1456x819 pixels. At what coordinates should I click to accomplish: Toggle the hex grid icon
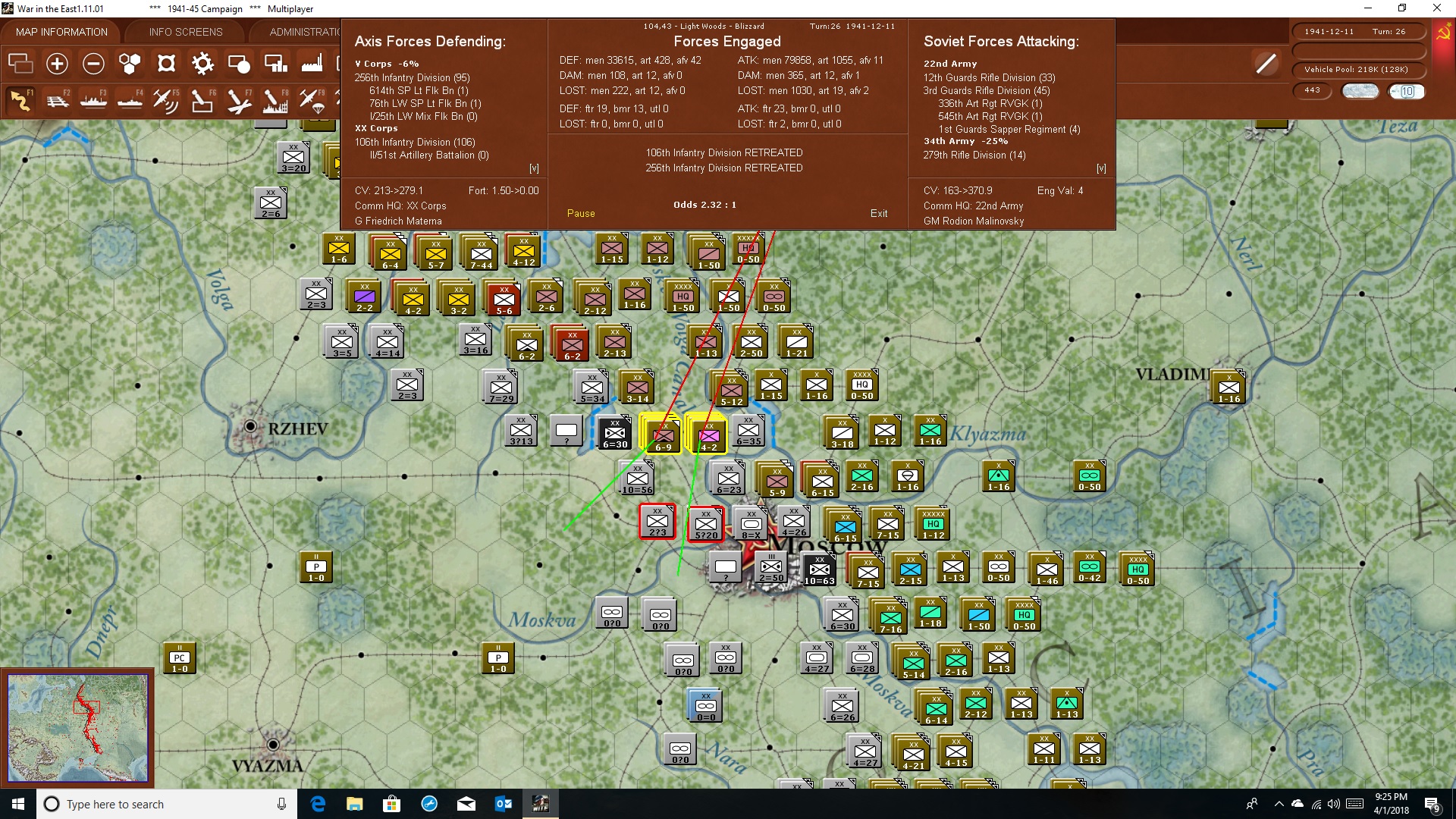(130, 64)
